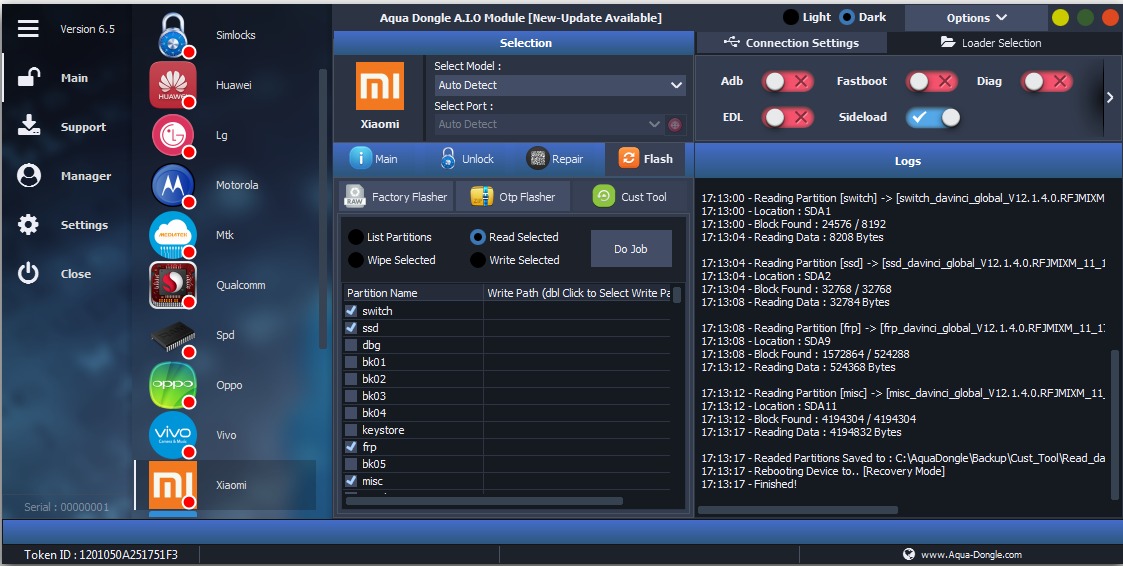Click the Settings gear icon

(x=29, y=224)
